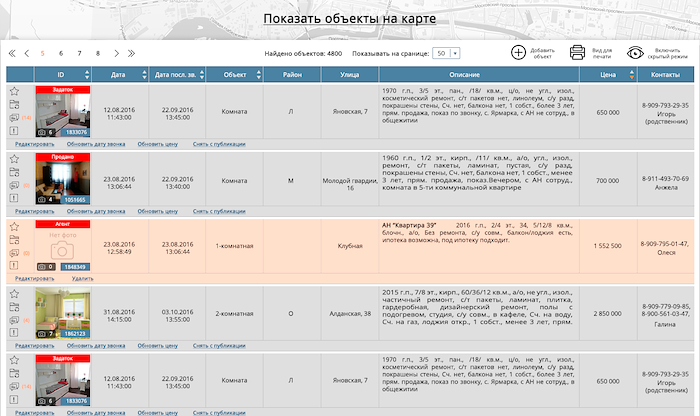
Task: Click price 1 552 500
Action: tap(608, 246)
